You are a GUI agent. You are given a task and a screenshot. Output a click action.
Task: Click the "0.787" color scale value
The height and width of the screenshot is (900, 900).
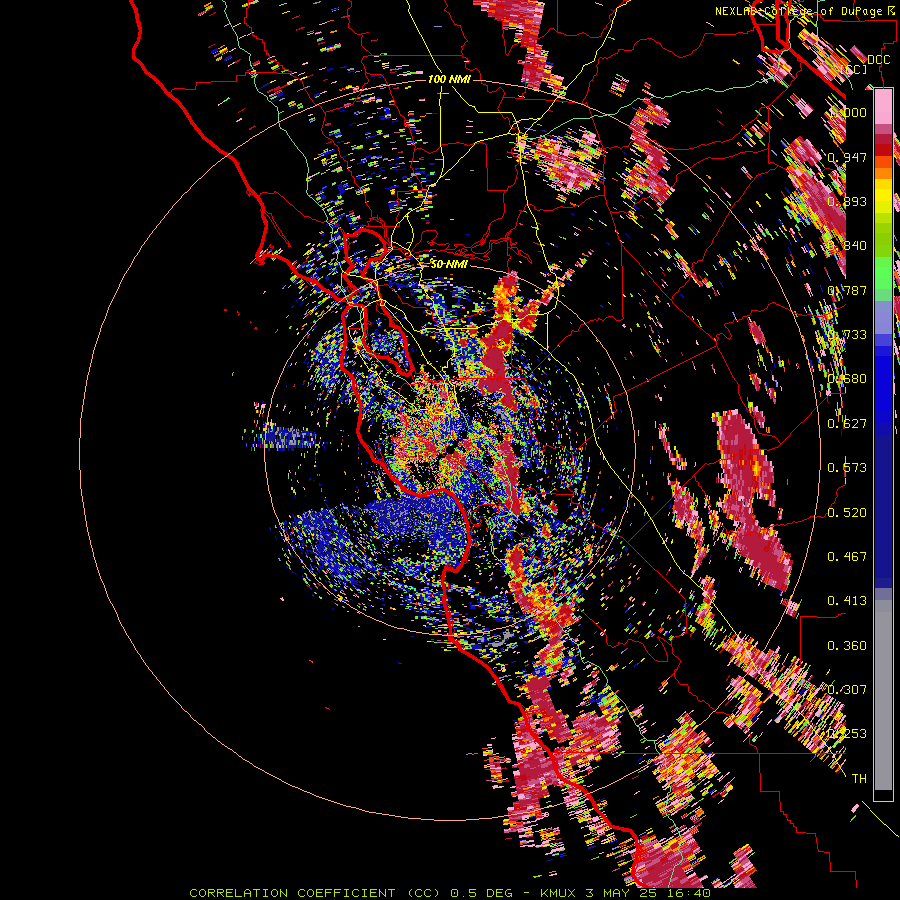(847, 290)
